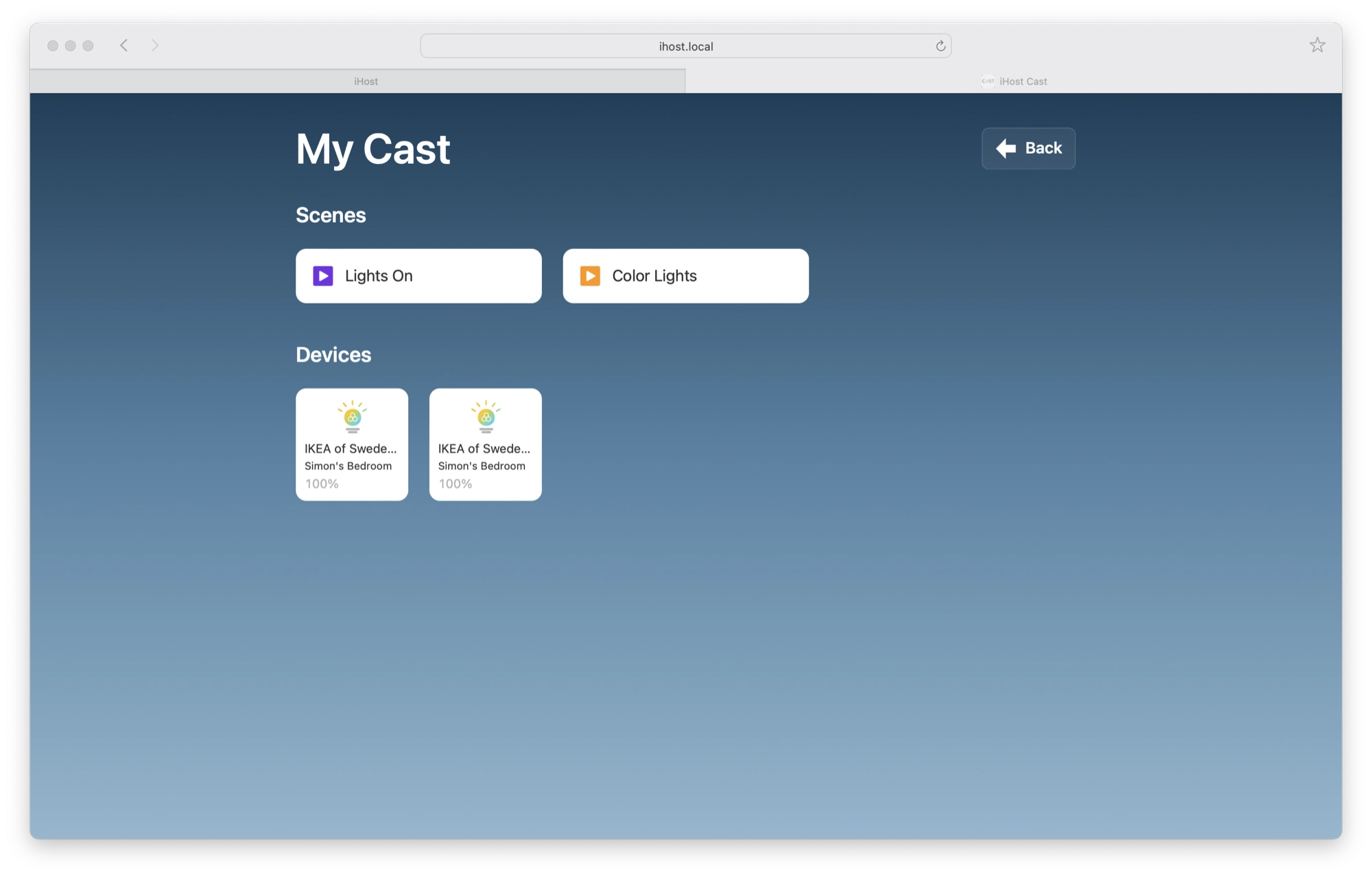The width and height of the screenshot is (1372, 876).
Task: Click the Devices section heading
Action: 333,355
